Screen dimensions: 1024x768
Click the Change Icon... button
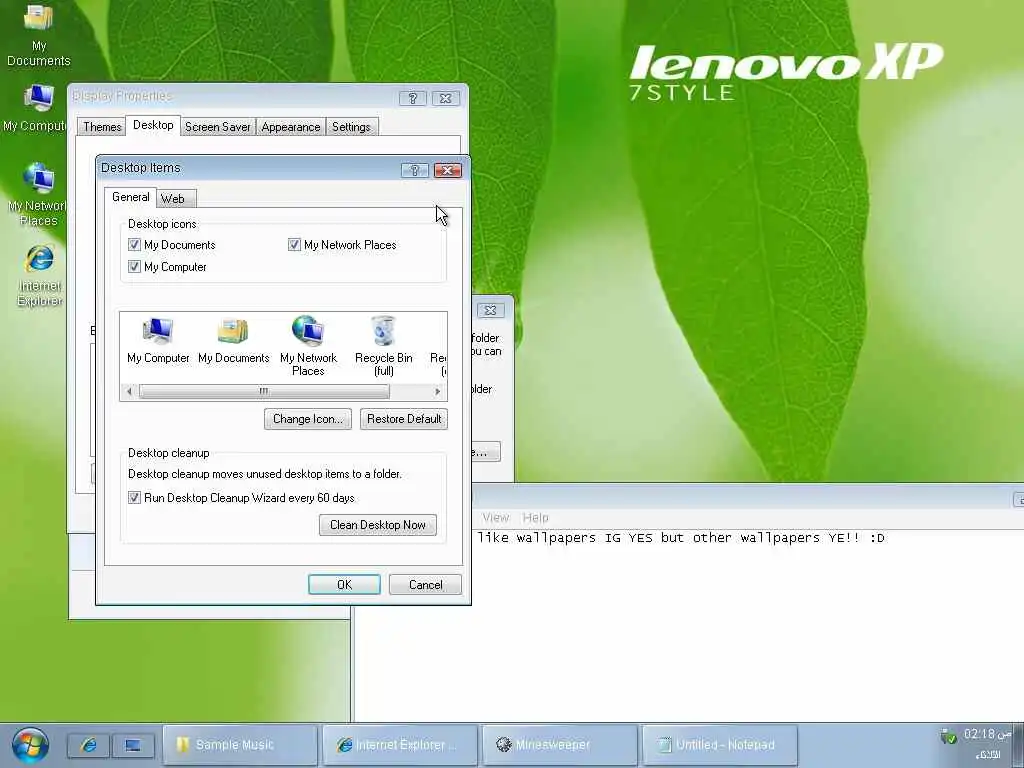308,419
